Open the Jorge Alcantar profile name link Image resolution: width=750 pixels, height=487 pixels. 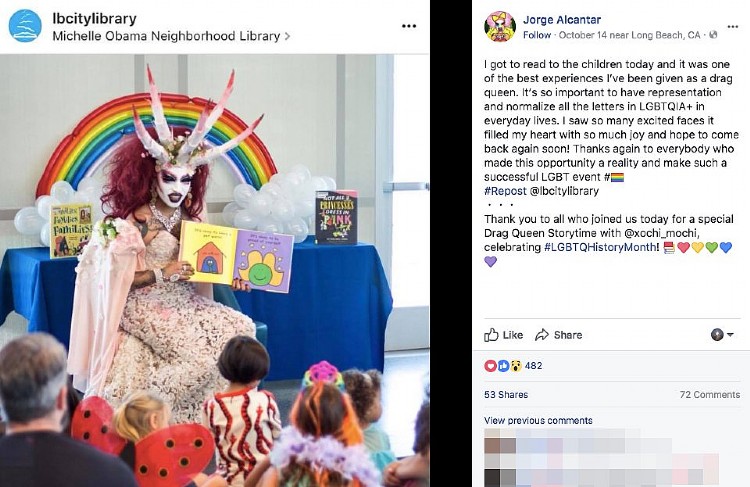562,20
